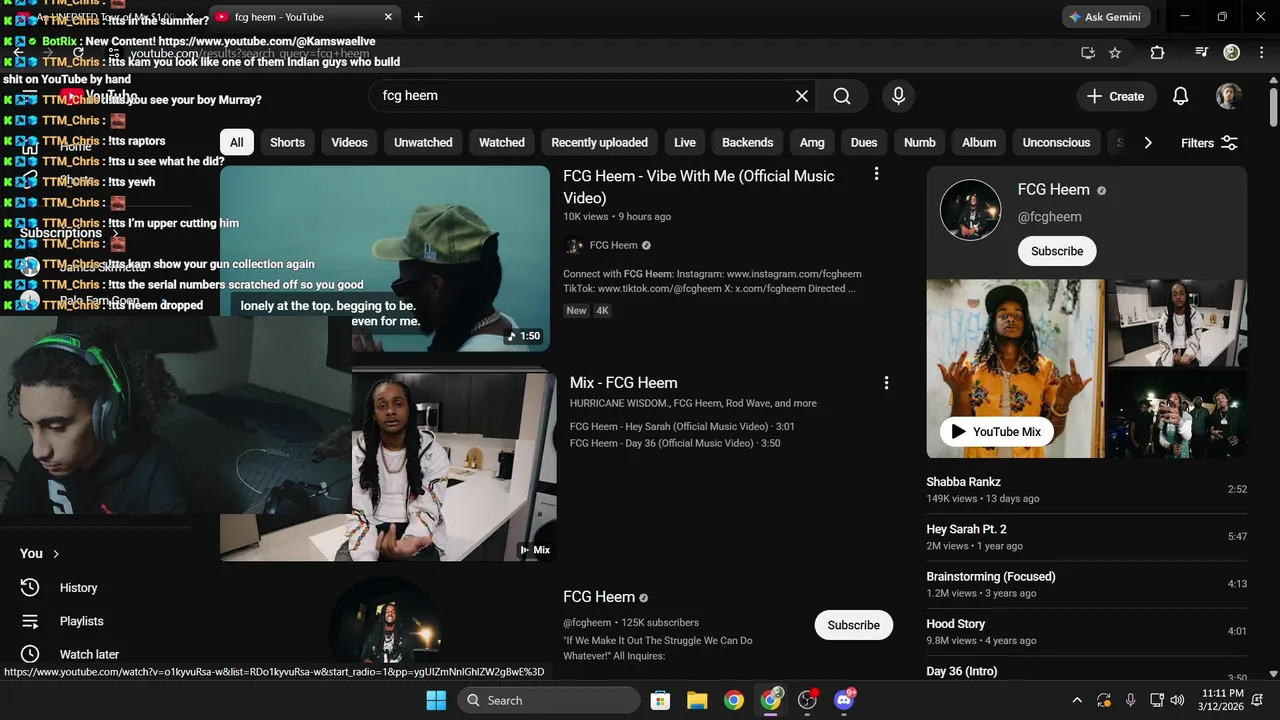The image size is (1280, 720).
Task: Select the Live filter chip
Action: coord(685,142)
